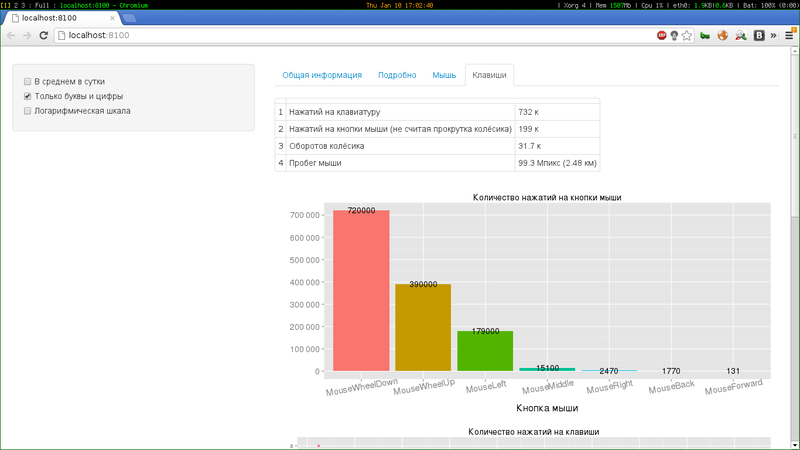Enable the 'В среднем в сутки' checkbox
800x450 pixels.
click(28, 82)
